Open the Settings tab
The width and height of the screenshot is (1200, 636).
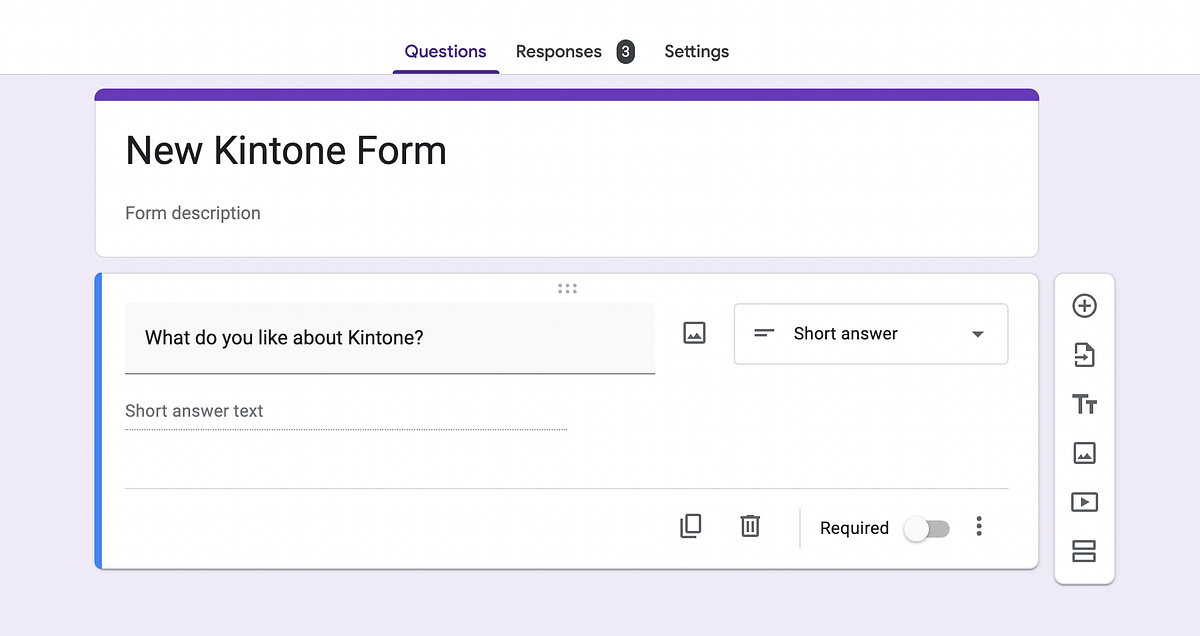(696, 51)
